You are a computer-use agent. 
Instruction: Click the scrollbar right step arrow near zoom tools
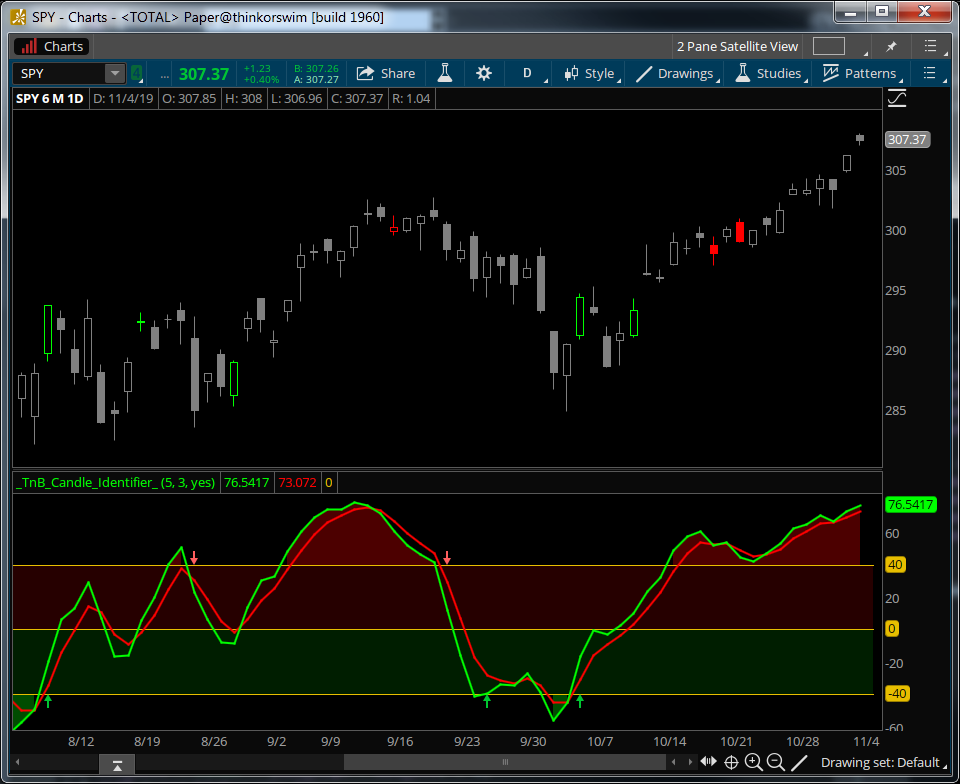[x=690, y=763]
